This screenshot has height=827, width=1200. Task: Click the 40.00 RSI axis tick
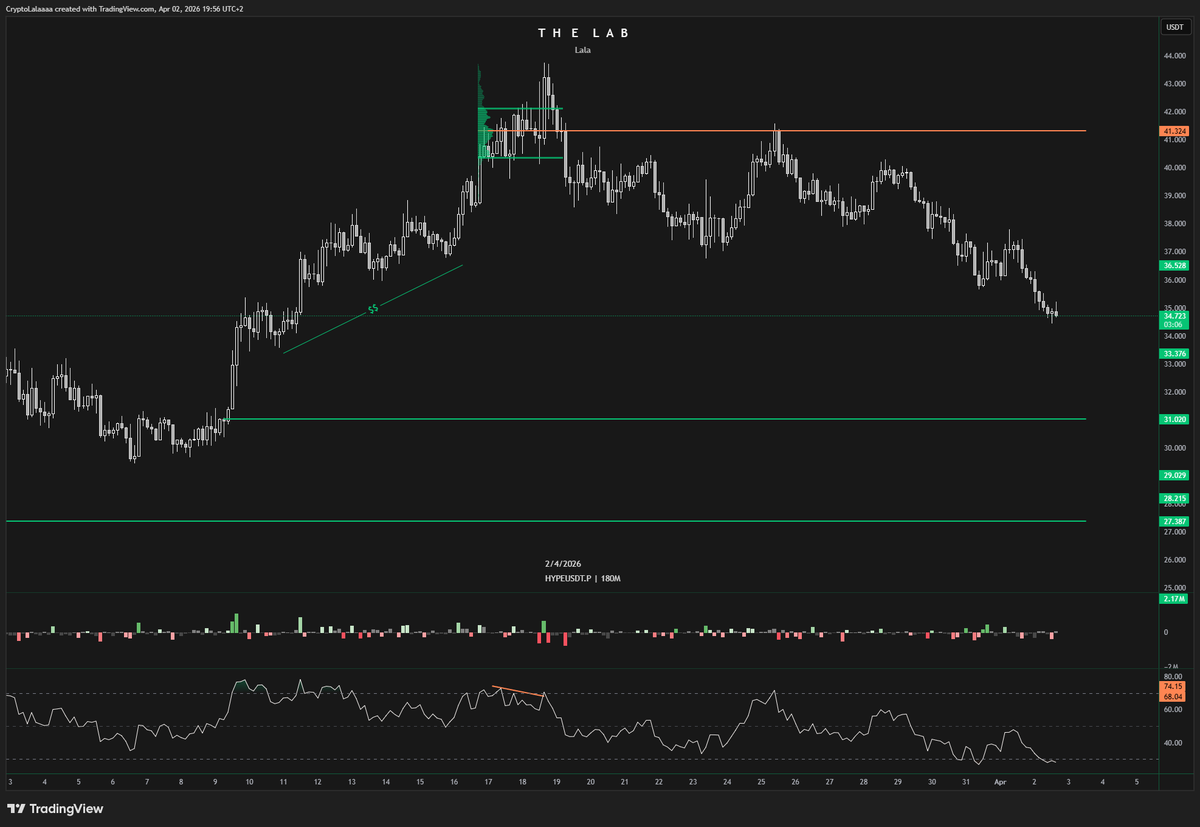click(1173, 742)
